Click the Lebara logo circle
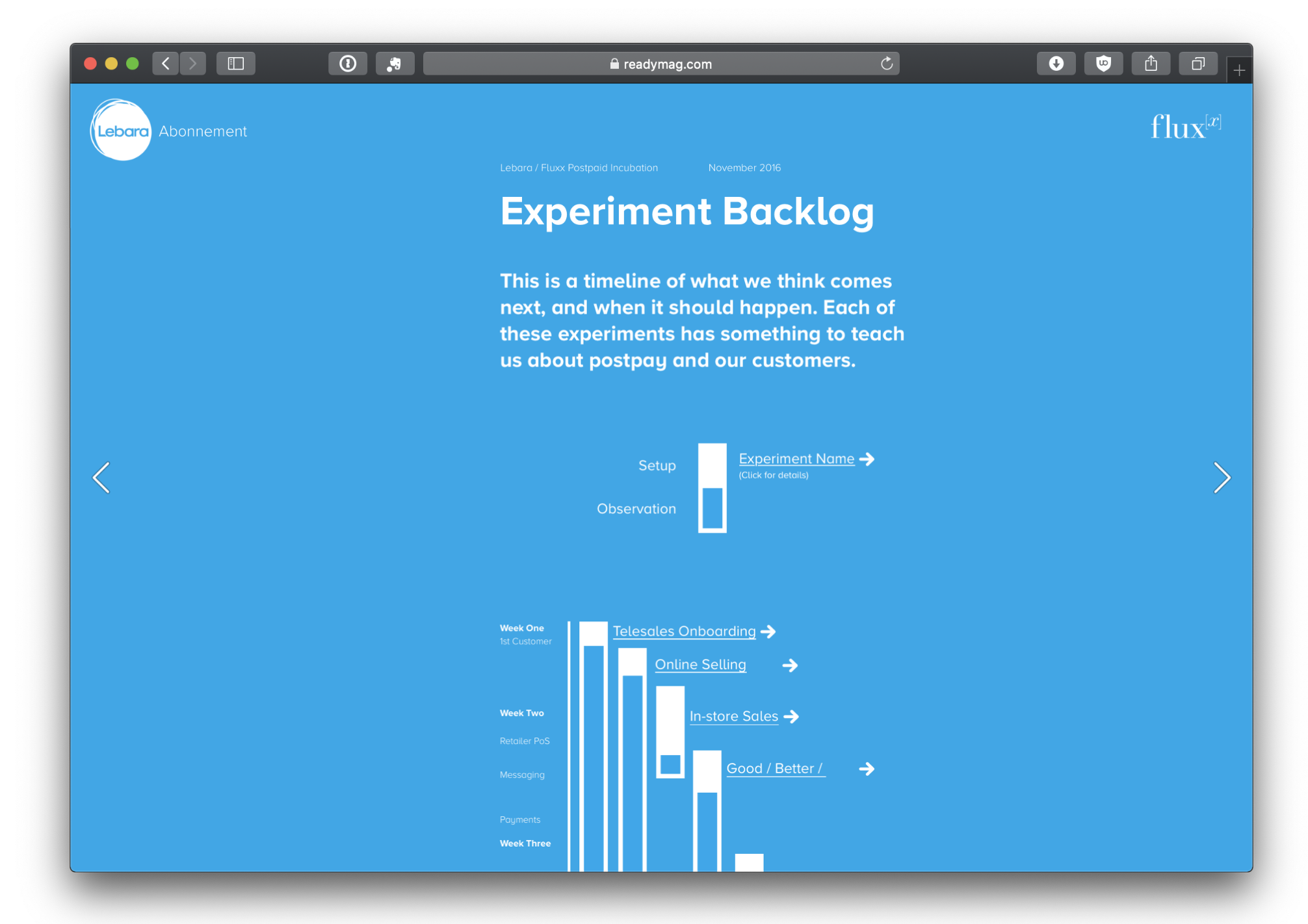 pos(121,131)
